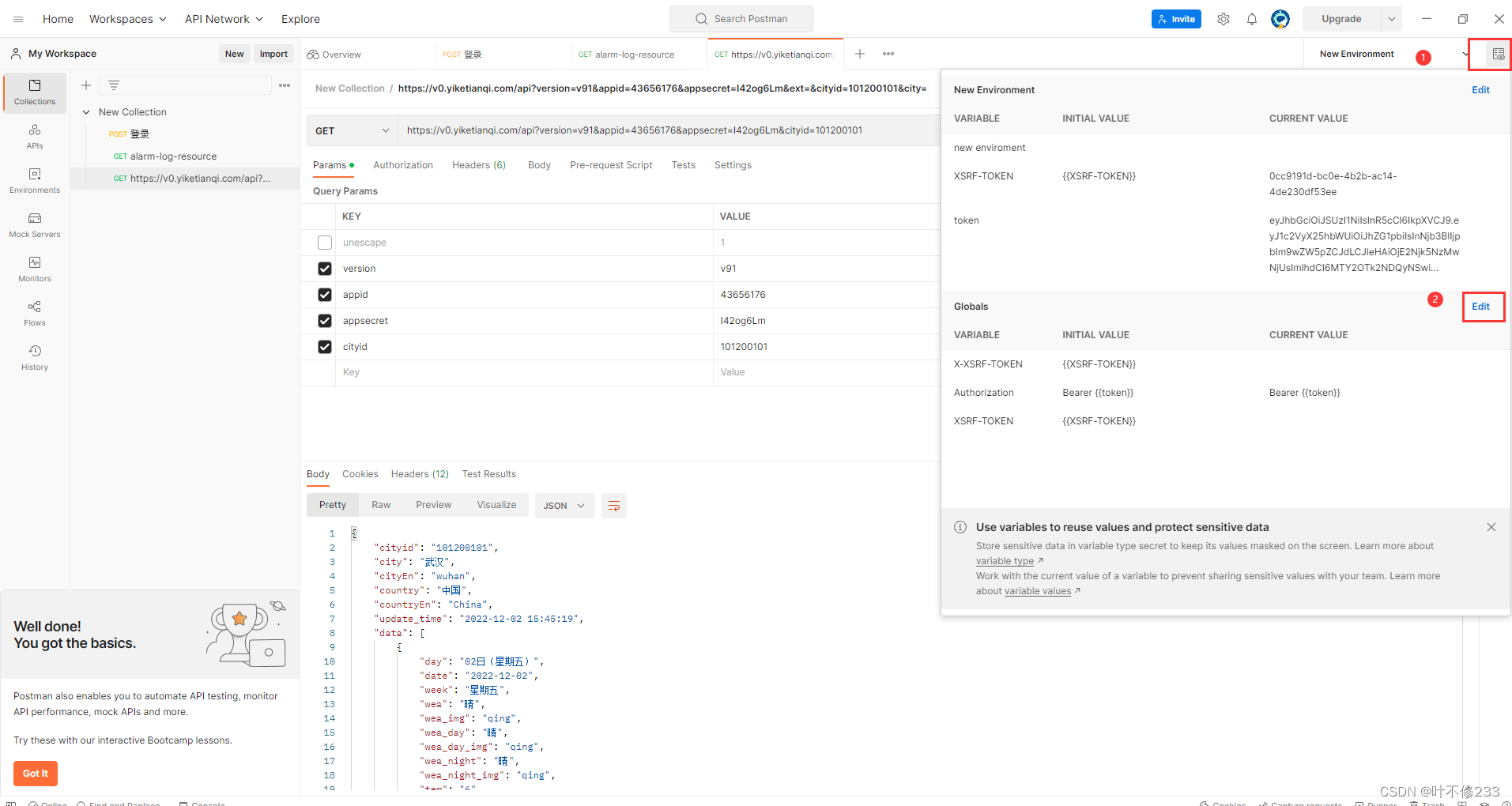Go to Home
This screenshot has width=1512, height=806.
pyautogui.click(x=58, y=19)
